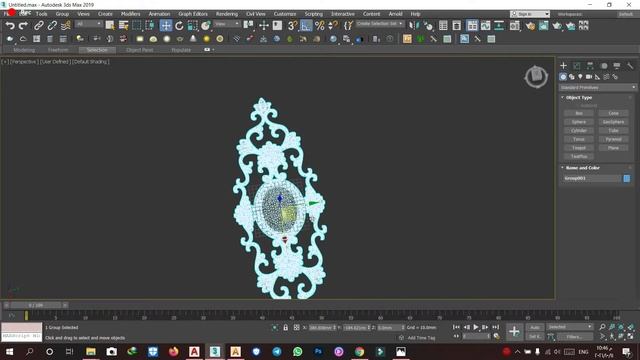
Task: Click the Box primitive button
Action: coord(579,113)
